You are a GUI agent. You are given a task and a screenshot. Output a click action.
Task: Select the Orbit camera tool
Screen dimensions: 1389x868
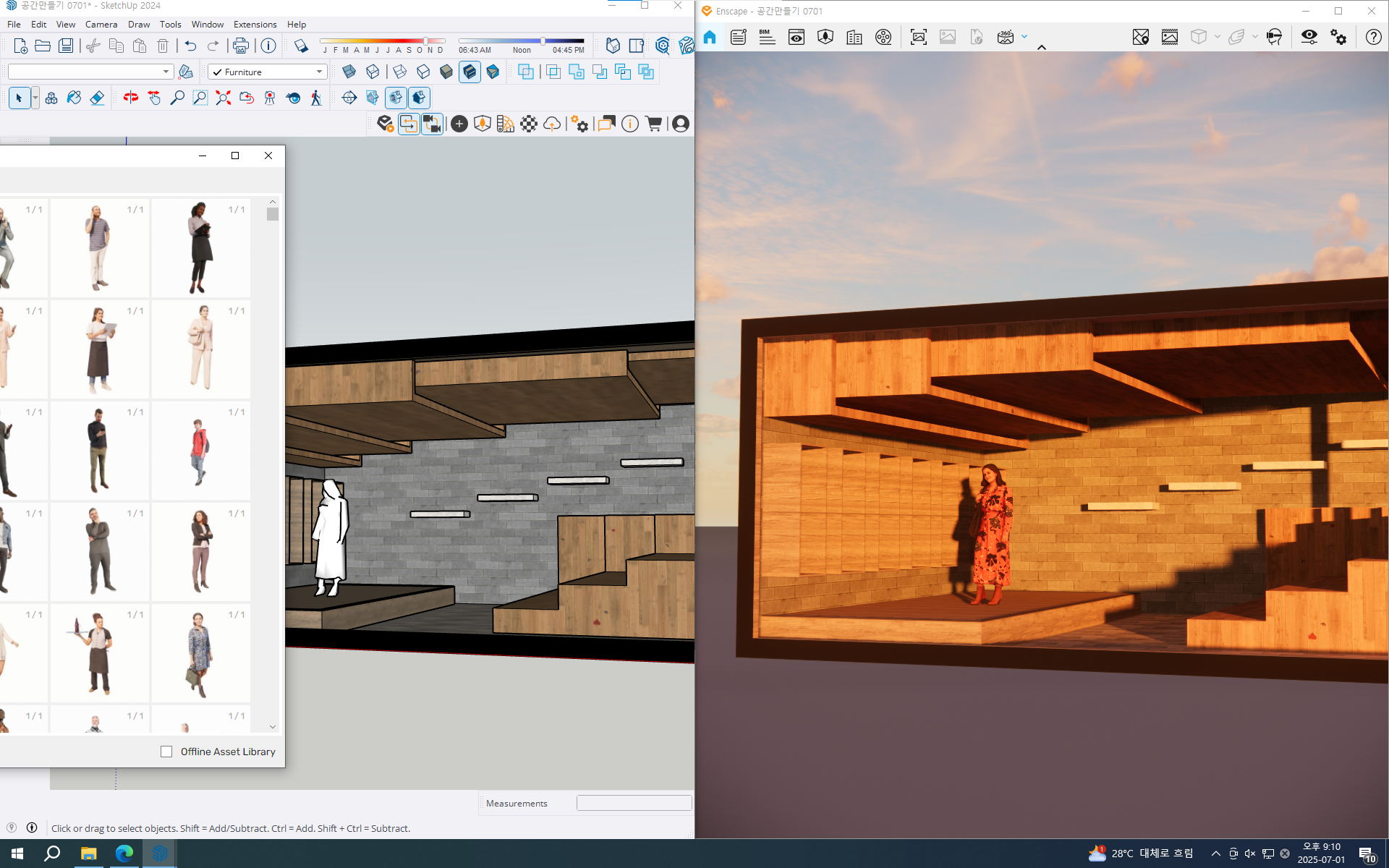(130, 98)
